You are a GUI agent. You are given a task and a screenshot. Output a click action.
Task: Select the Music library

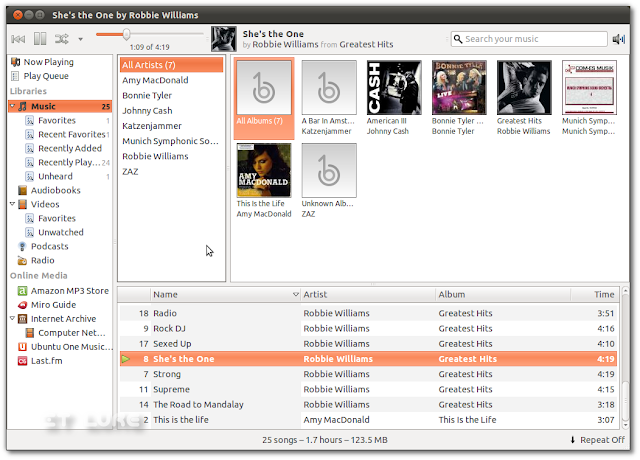pyautogui.click(x=60, y=107)
